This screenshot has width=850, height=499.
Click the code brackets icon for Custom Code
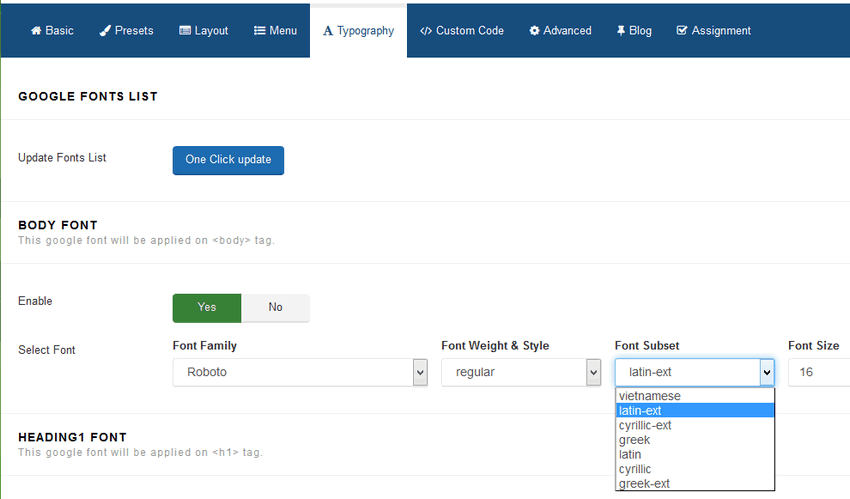426,31
